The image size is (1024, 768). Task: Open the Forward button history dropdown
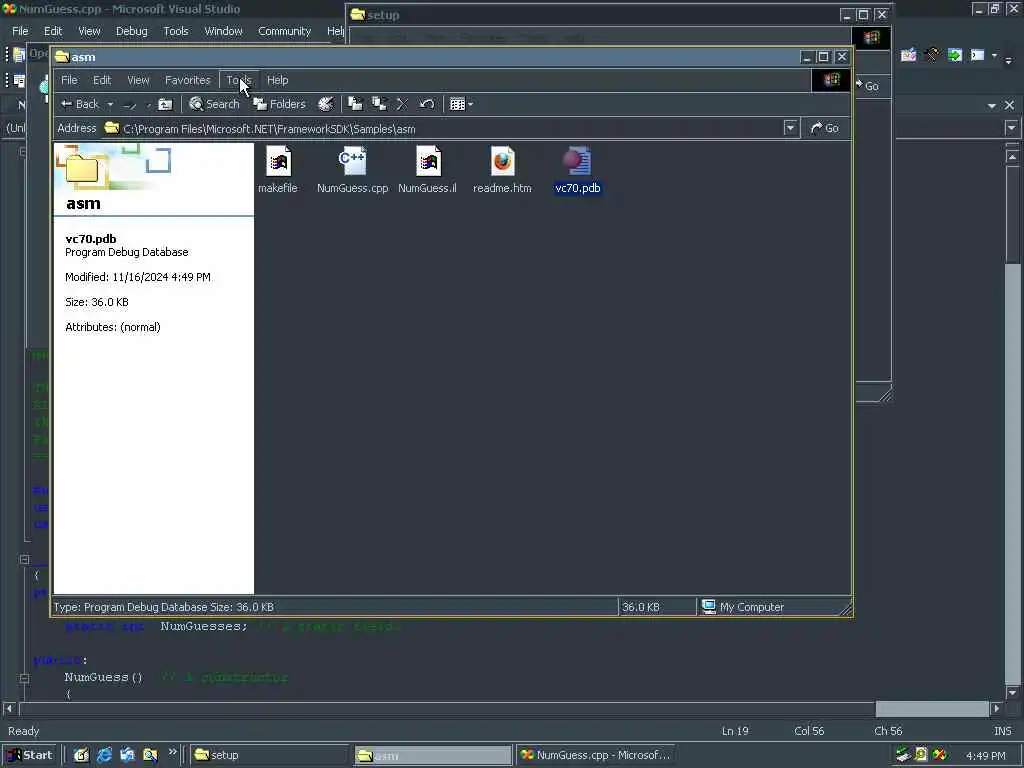tap(148, 104)
